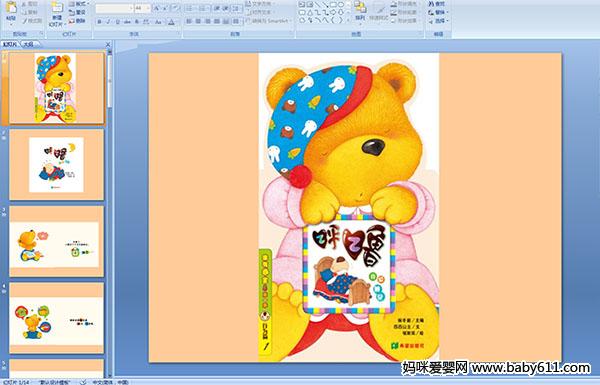Screen dimensions: 600x385
Task: Open Drawing group dialog launcher
Action: [421, 34]
